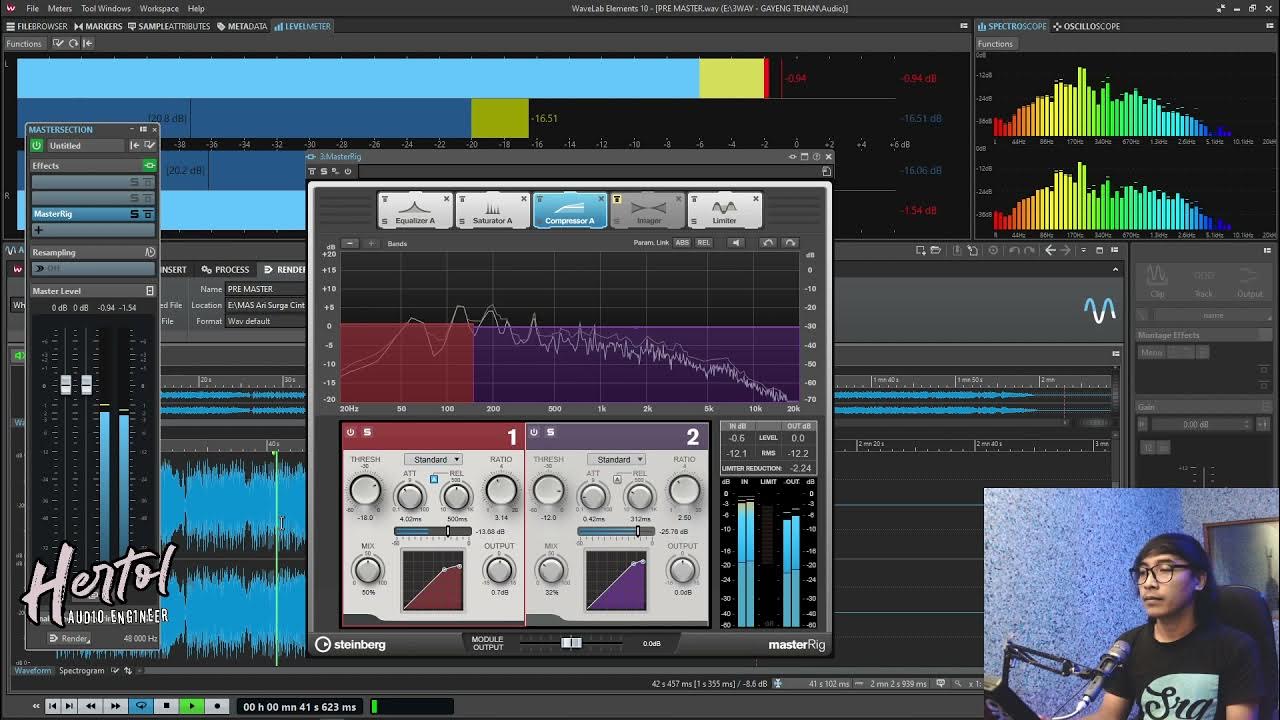The width and height of the screenshot is (1280, 720).
Task: Redo MasterRig change
Action: point(790,242)
